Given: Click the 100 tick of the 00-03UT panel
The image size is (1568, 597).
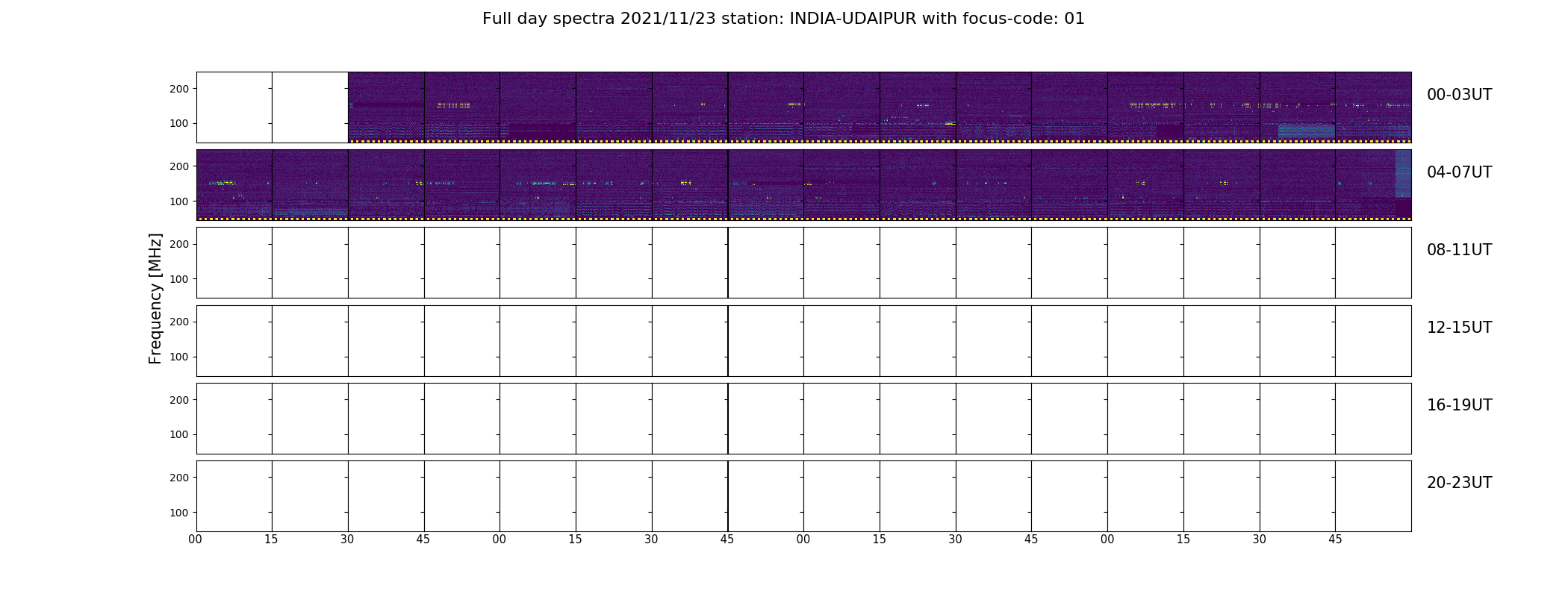Looking at the screenshot, I should 179,123.
